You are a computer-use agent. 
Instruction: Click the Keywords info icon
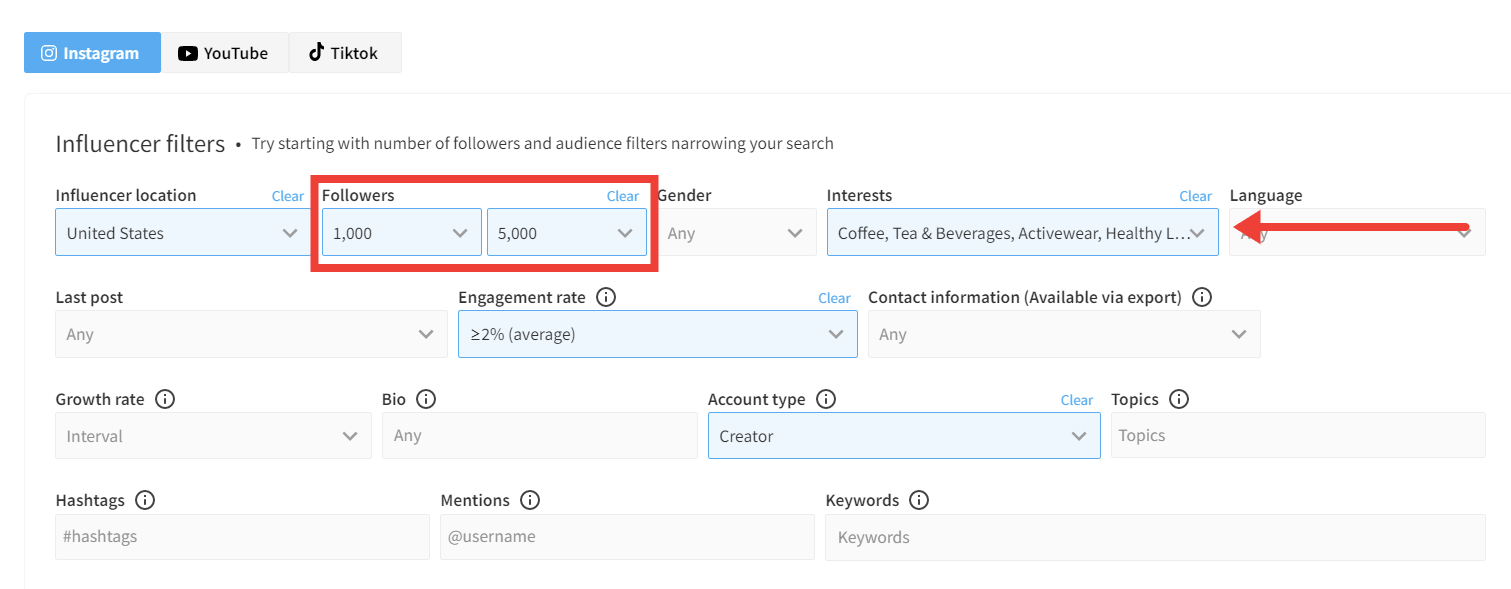pos(919,500)
